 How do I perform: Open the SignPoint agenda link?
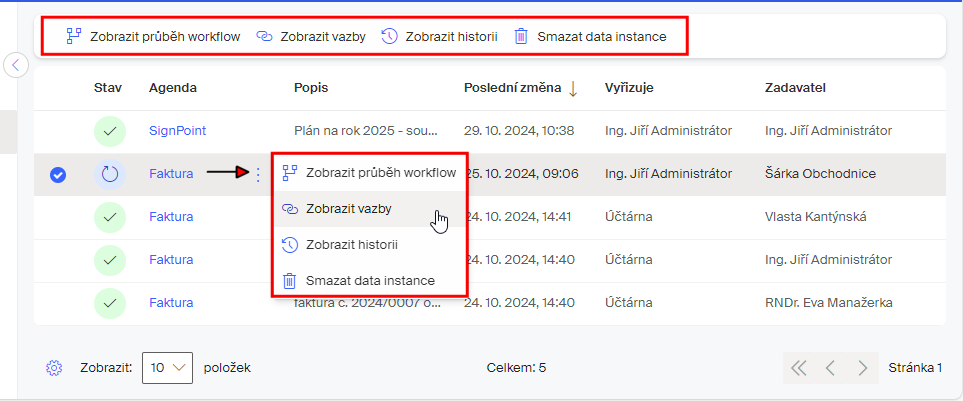177,131
